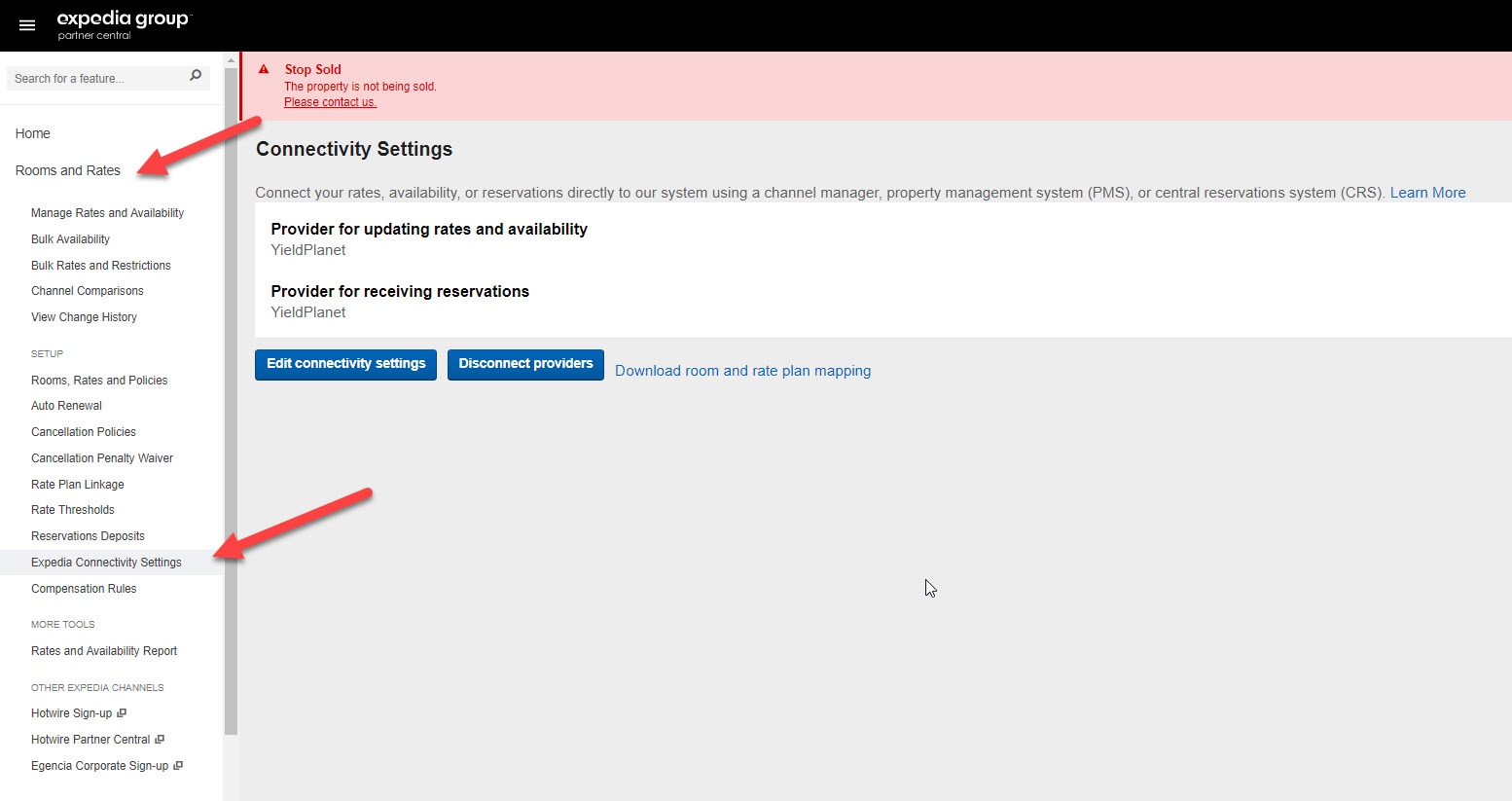The width and height of the screenshot is (1512, 801).
Task: Open Reservations Deposits page
Action: (x=88, y=536)
